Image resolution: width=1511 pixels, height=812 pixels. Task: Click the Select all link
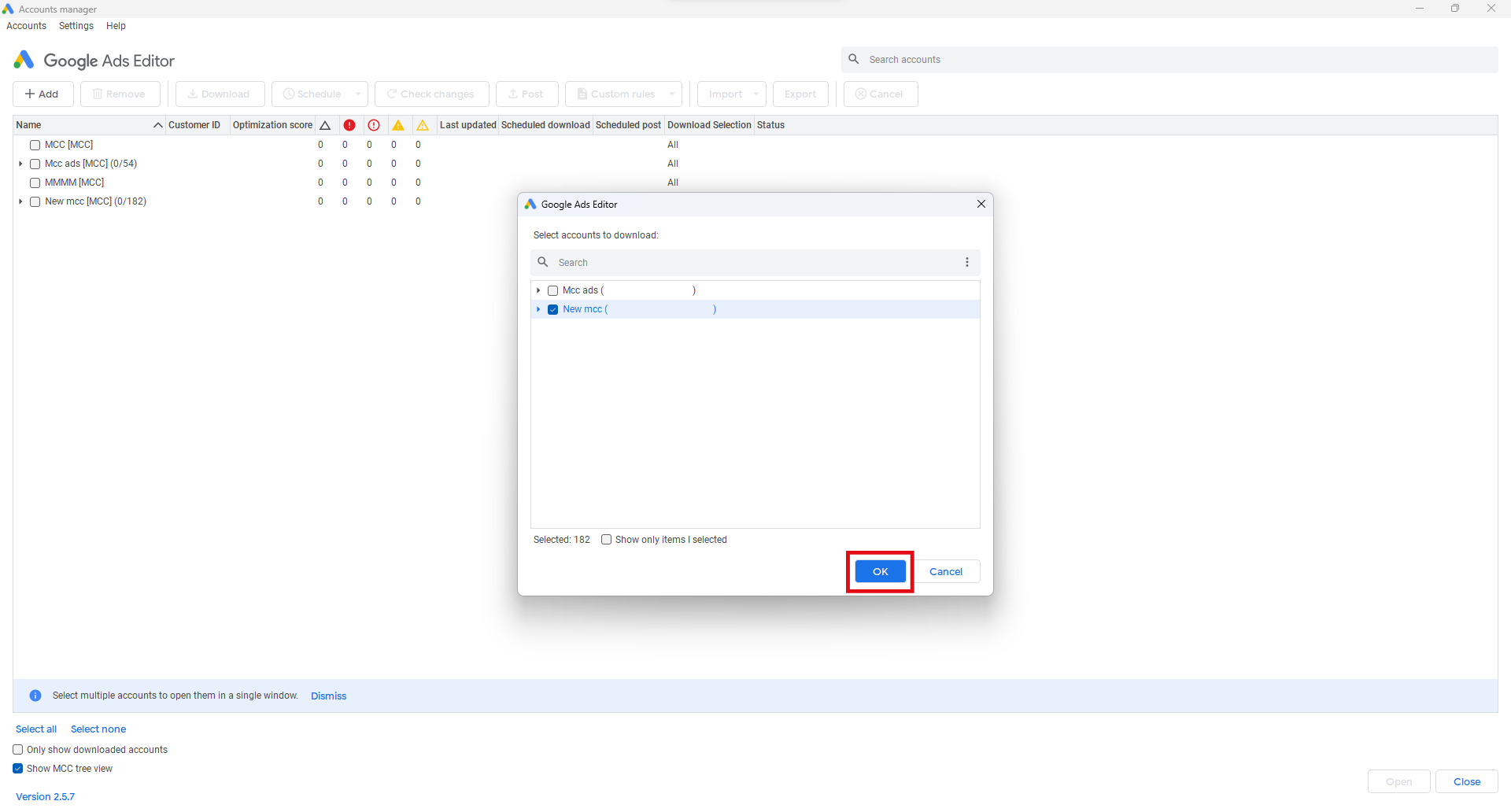(36, 729)
